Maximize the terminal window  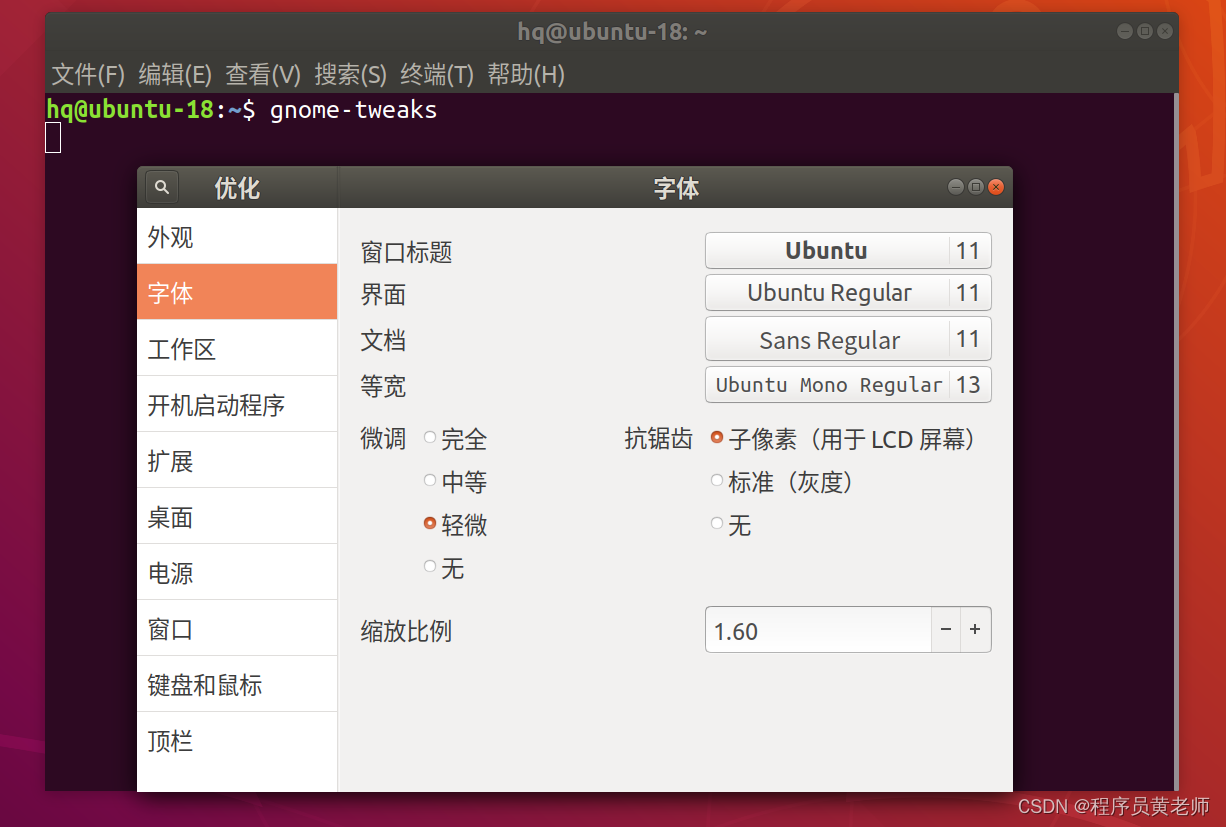[x=1145, y=31]
